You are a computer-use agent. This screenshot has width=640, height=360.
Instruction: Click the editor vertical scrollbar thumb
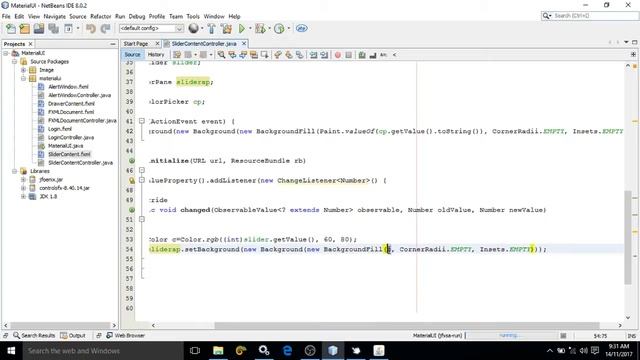[x=628, y=237]
